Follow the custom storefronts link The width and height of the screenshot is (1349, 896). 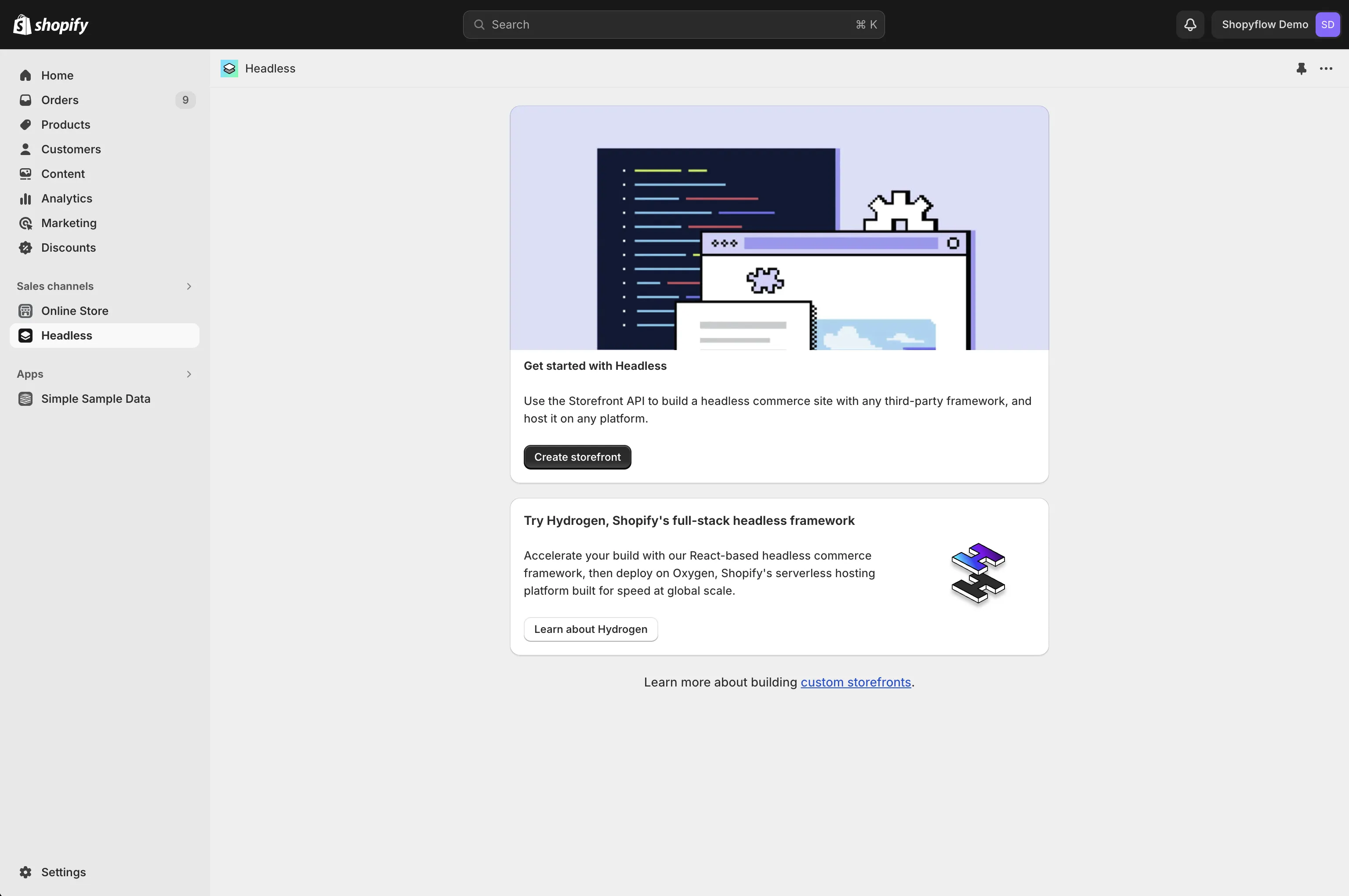pyautogui.click(x=856, y=682)
